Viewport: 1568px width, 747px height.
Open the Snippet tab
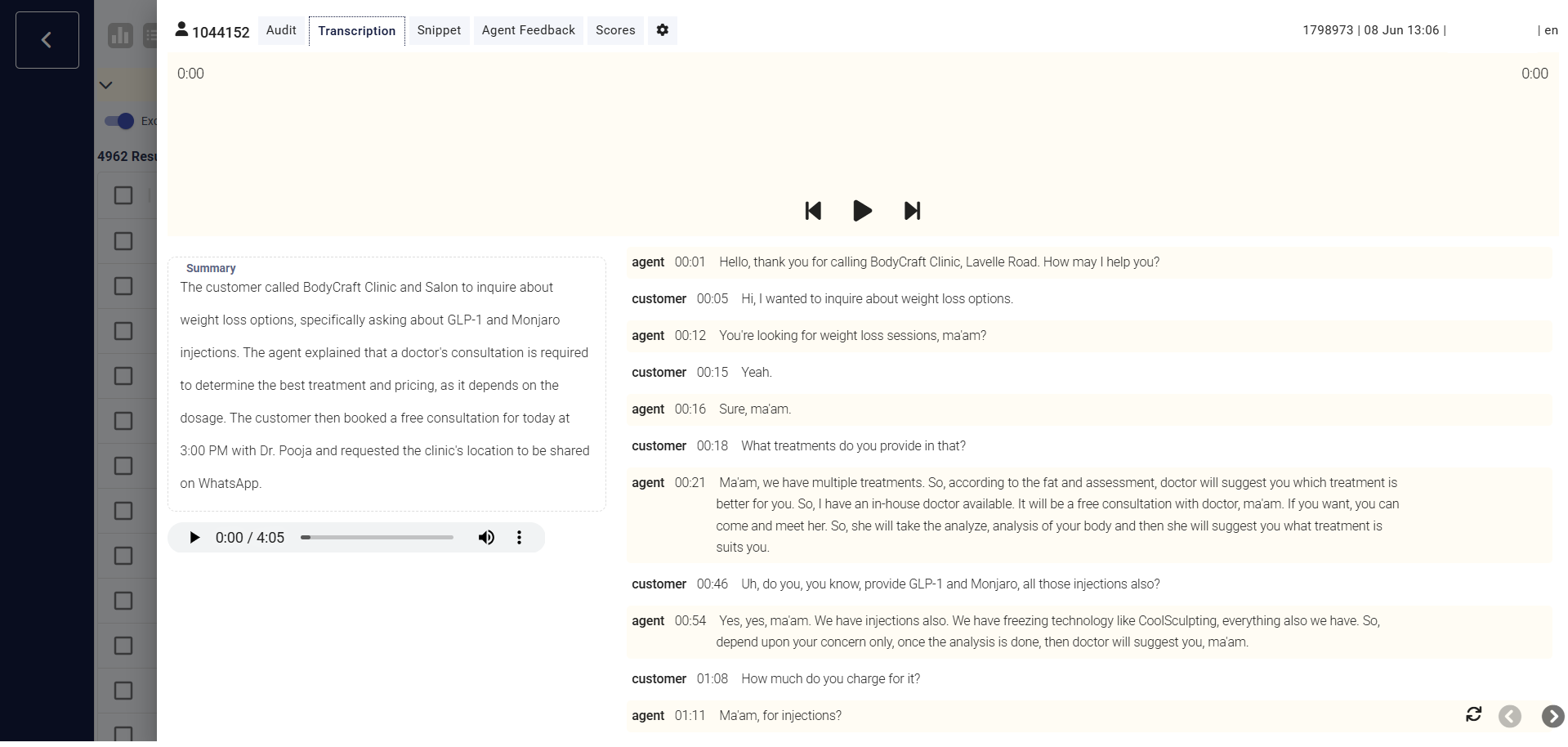439,30
